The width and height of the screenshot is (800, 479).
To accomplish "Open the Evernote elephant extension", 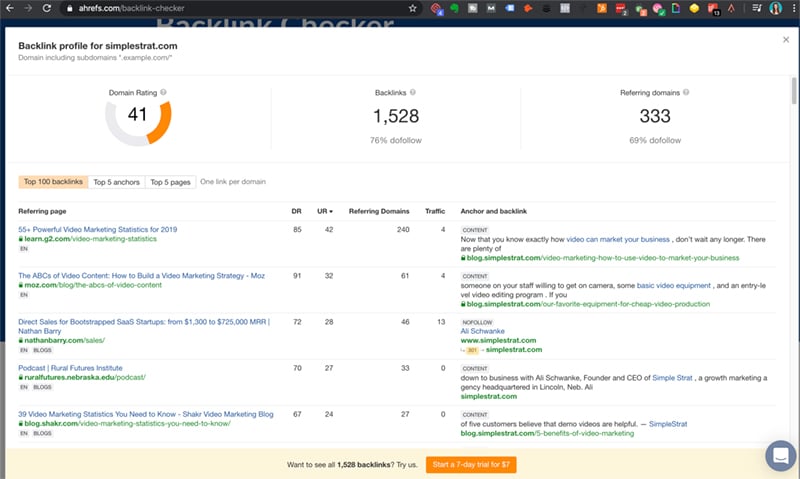I will click(454, 8).
